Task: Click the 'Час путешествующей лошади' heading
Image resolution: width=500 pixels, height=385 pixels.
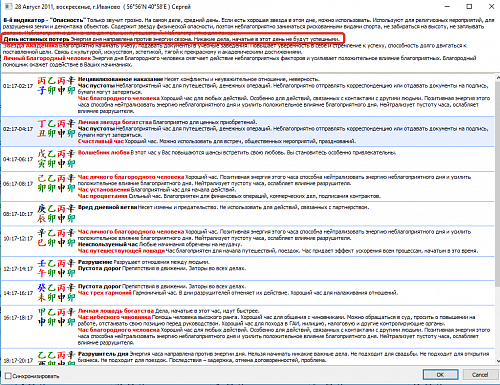Action: (x=121, y=250)
